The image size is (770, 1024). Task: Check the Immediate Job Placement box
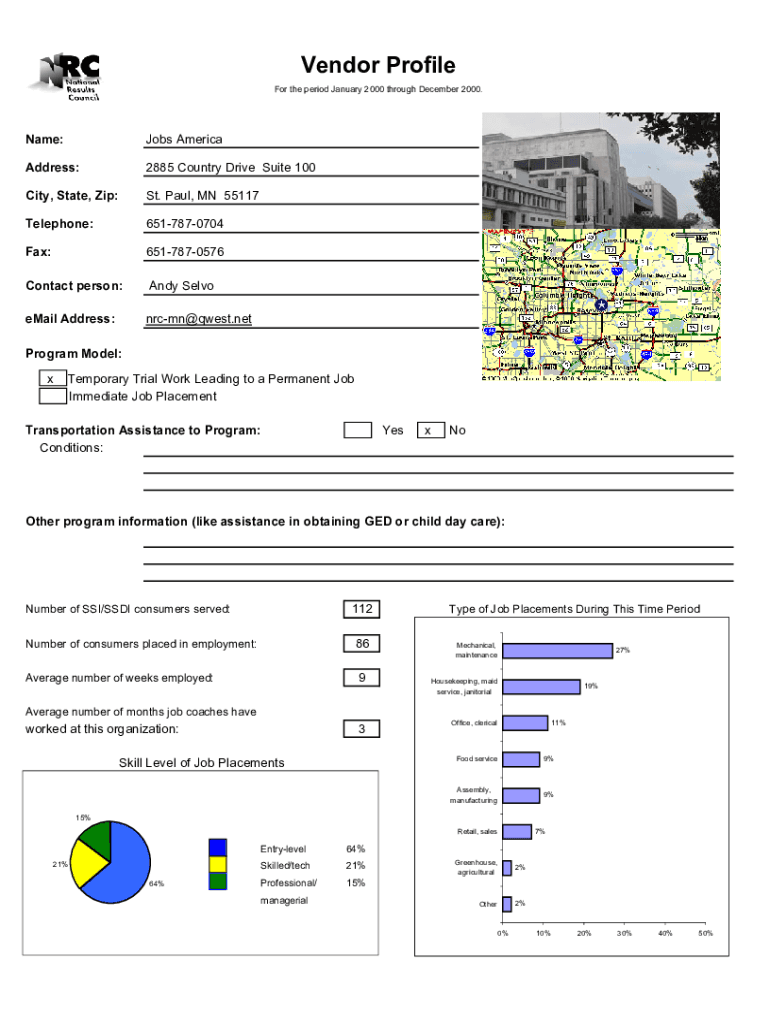coord(52,396)
